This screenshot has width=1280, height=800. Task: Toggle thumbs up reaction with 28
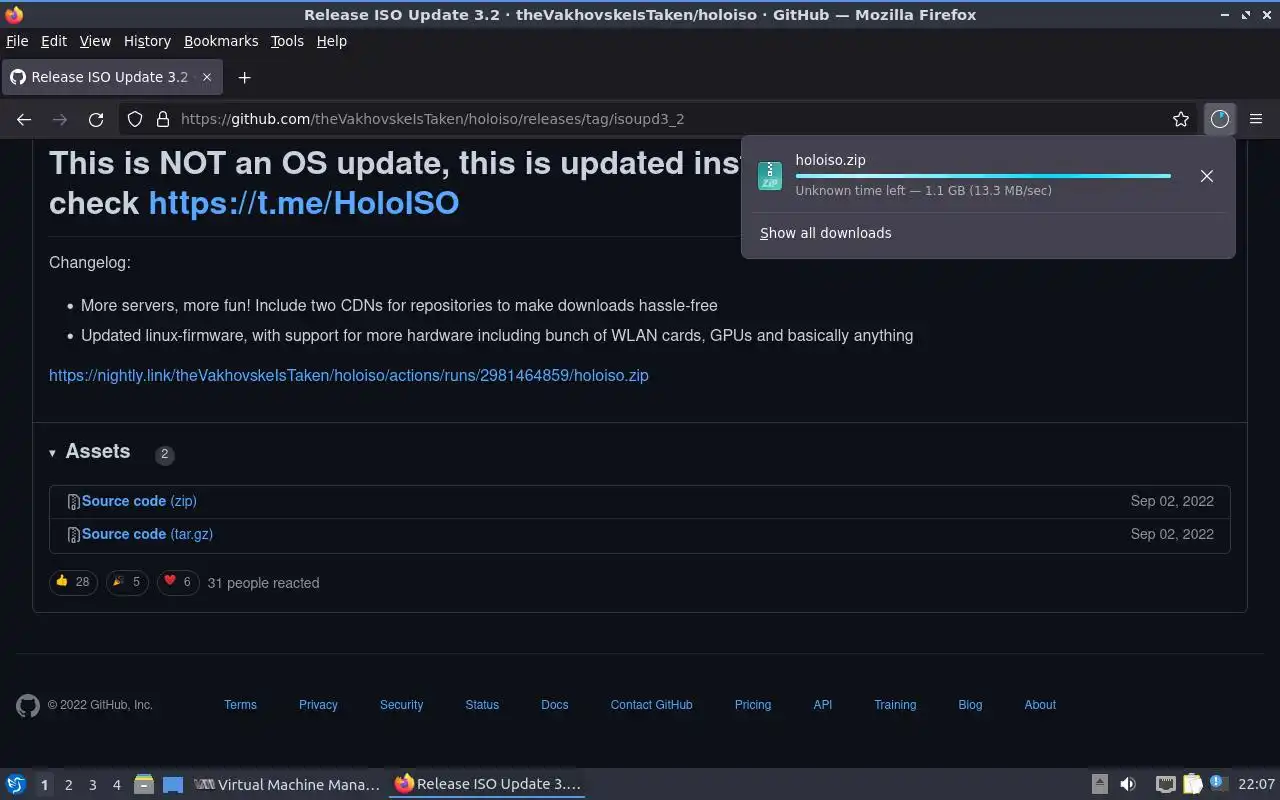(x=73, y=582)
